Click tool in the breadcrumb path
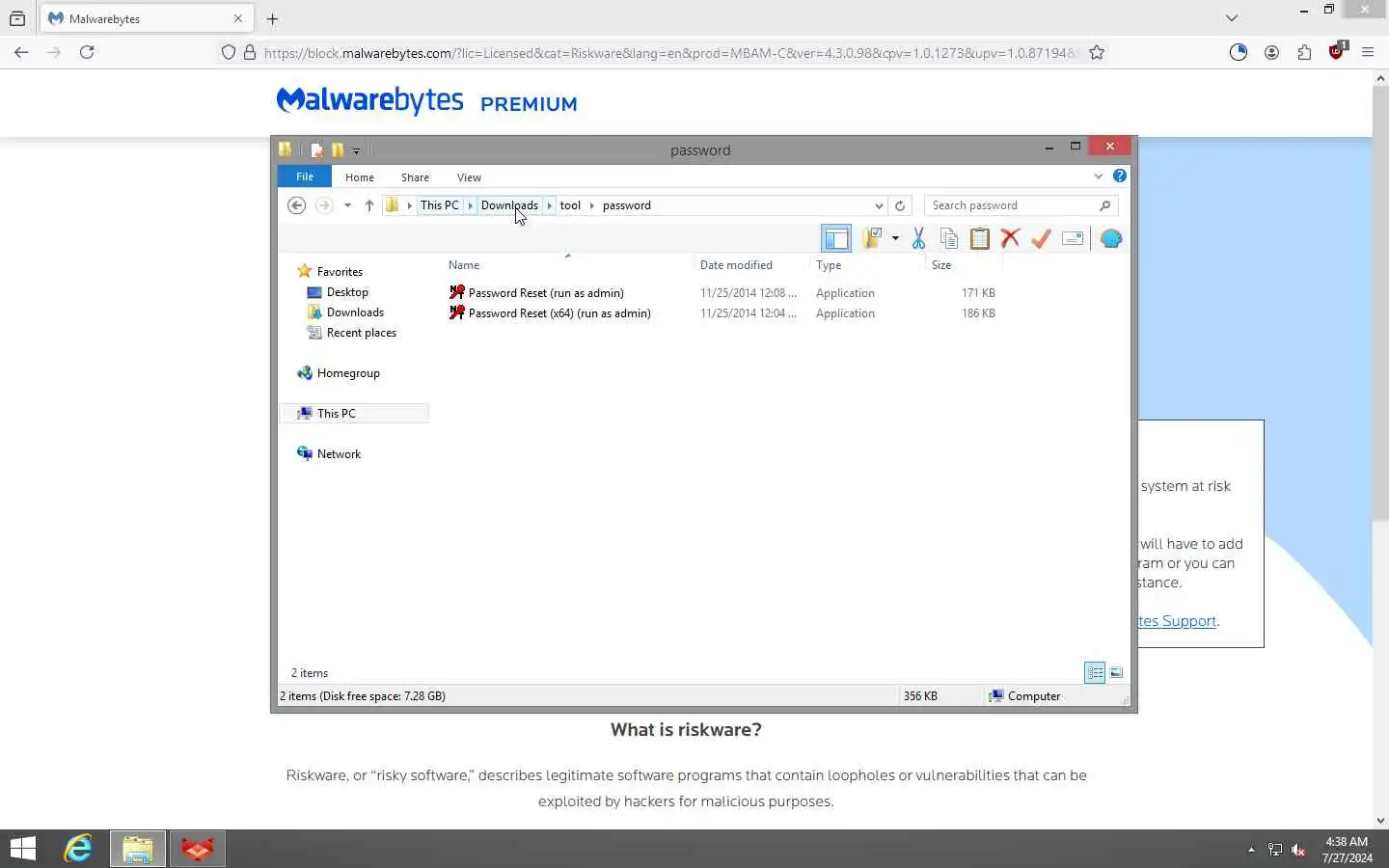 coord(571,205)
